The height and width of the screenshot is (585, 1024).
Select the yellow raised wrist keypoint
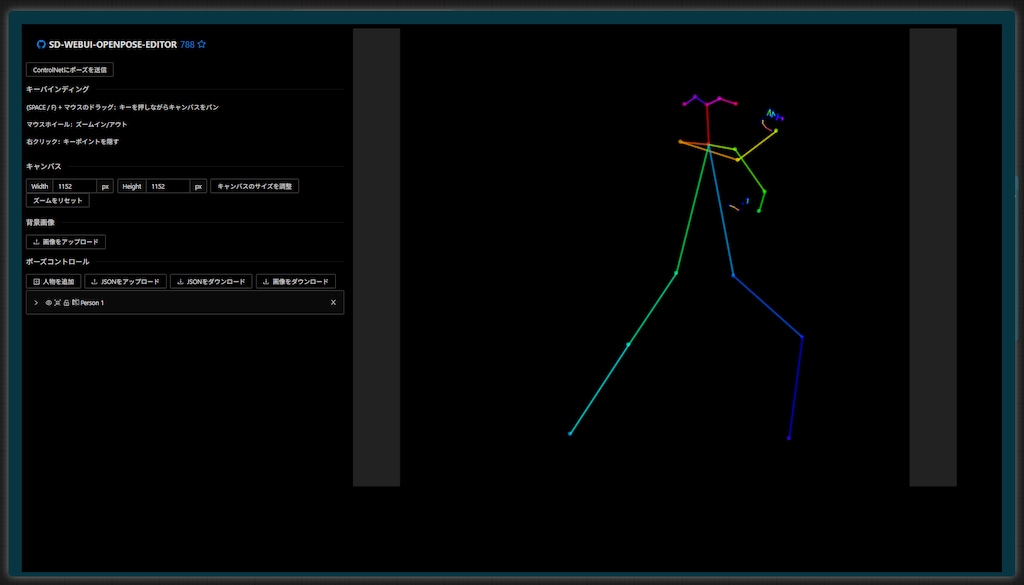point(776,131)
